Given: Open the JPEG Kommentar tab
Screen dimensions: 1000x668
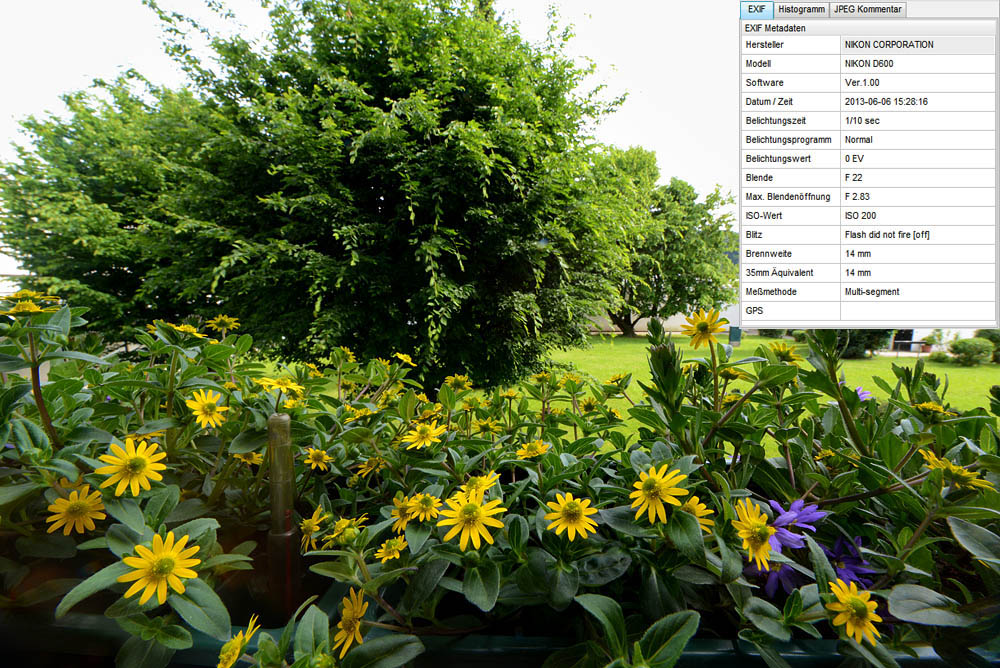Looking at the screenshot, I should point(868,10).
